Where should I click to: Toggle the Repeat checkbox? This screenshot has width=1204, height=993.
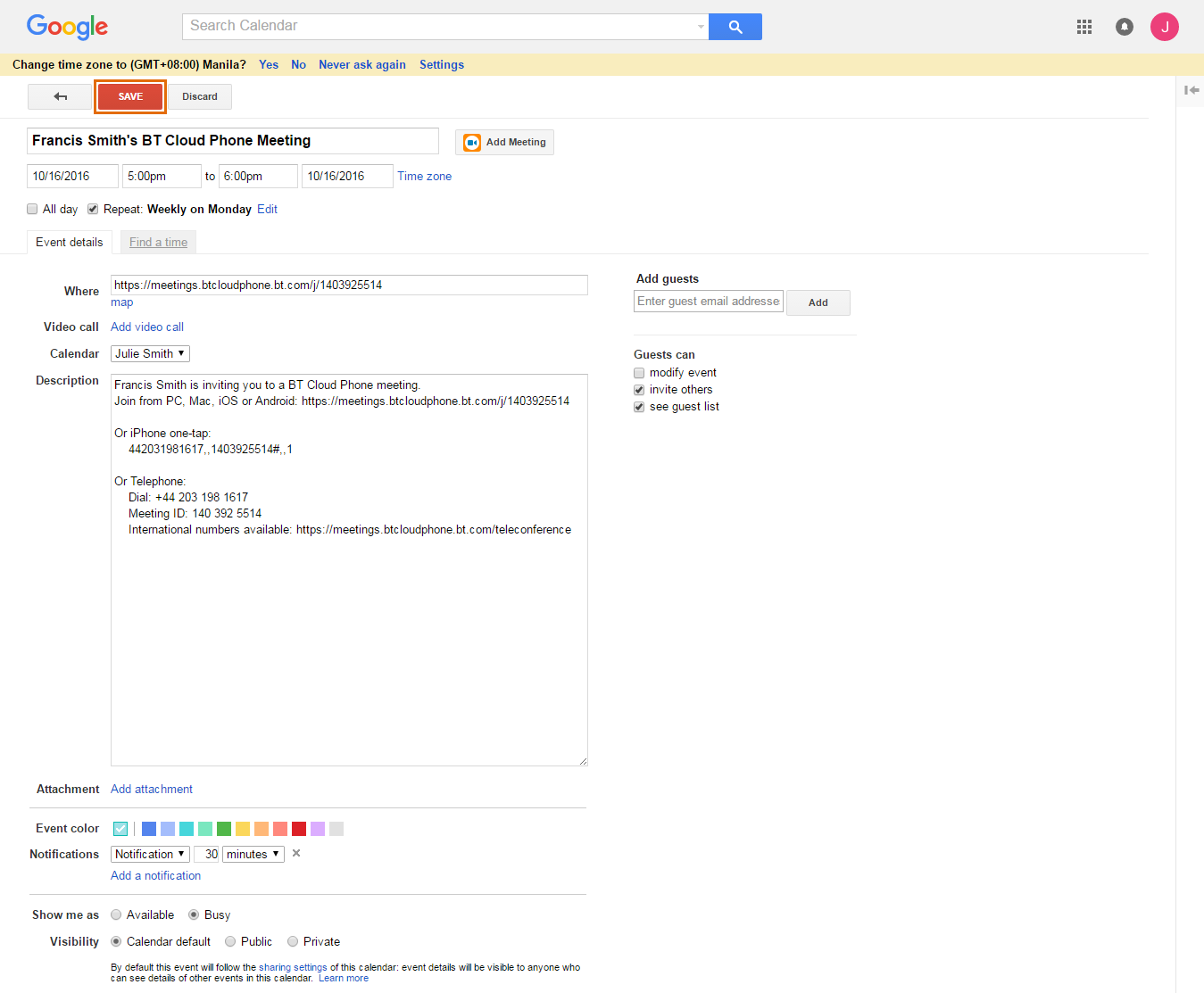coord(93,209)
